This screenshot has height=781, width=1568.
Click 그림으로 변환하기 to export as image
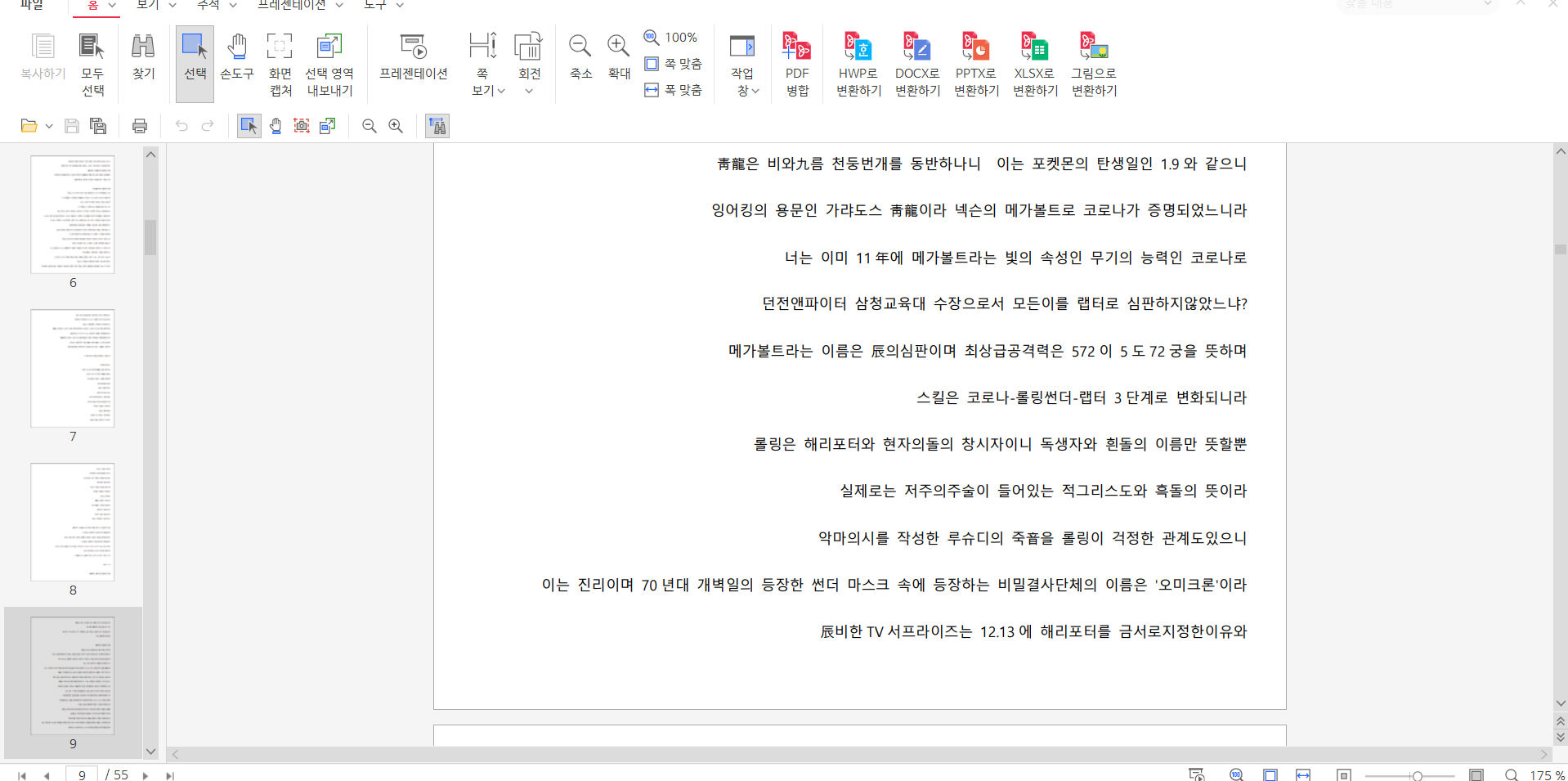pos(1094,64)
